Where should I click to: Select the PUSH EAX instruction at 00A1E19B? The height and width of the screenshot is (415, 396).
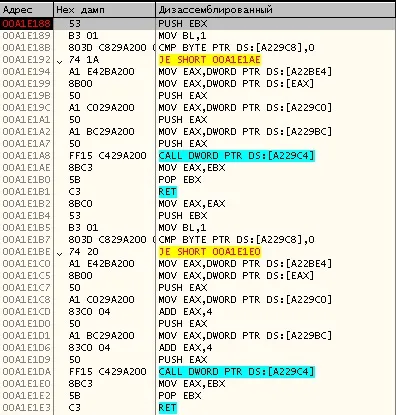183,96
